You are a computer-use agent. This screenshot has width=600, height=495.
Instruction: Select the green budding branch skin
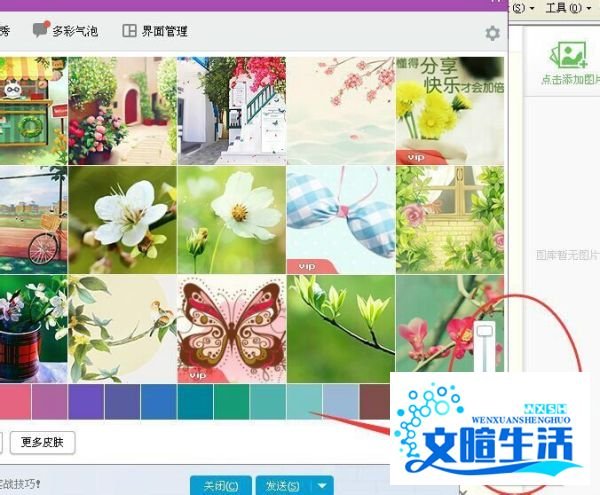pyautogui.click(x=341, y=329)
